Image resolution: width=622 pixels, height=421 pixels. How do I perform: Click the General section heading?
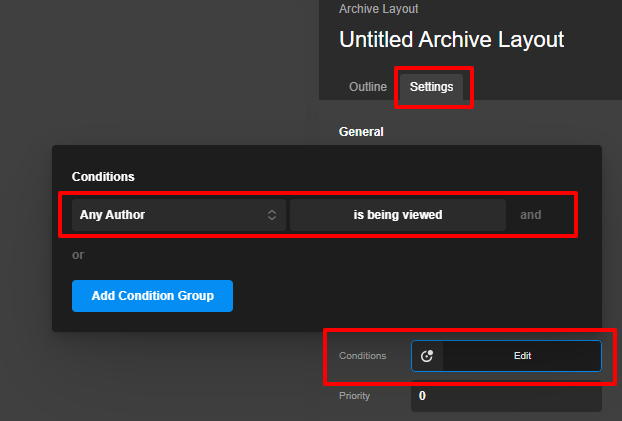361,132
